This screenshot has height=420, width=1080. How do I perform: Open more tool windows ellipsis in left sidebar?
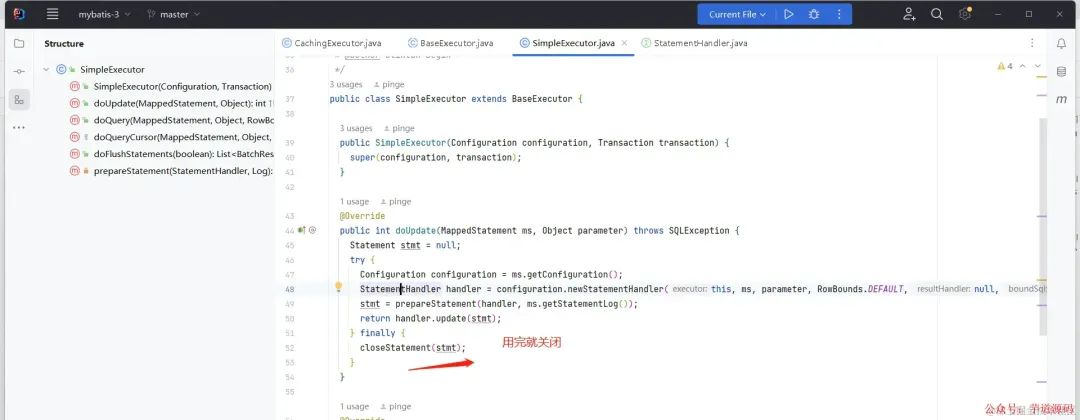19,127
